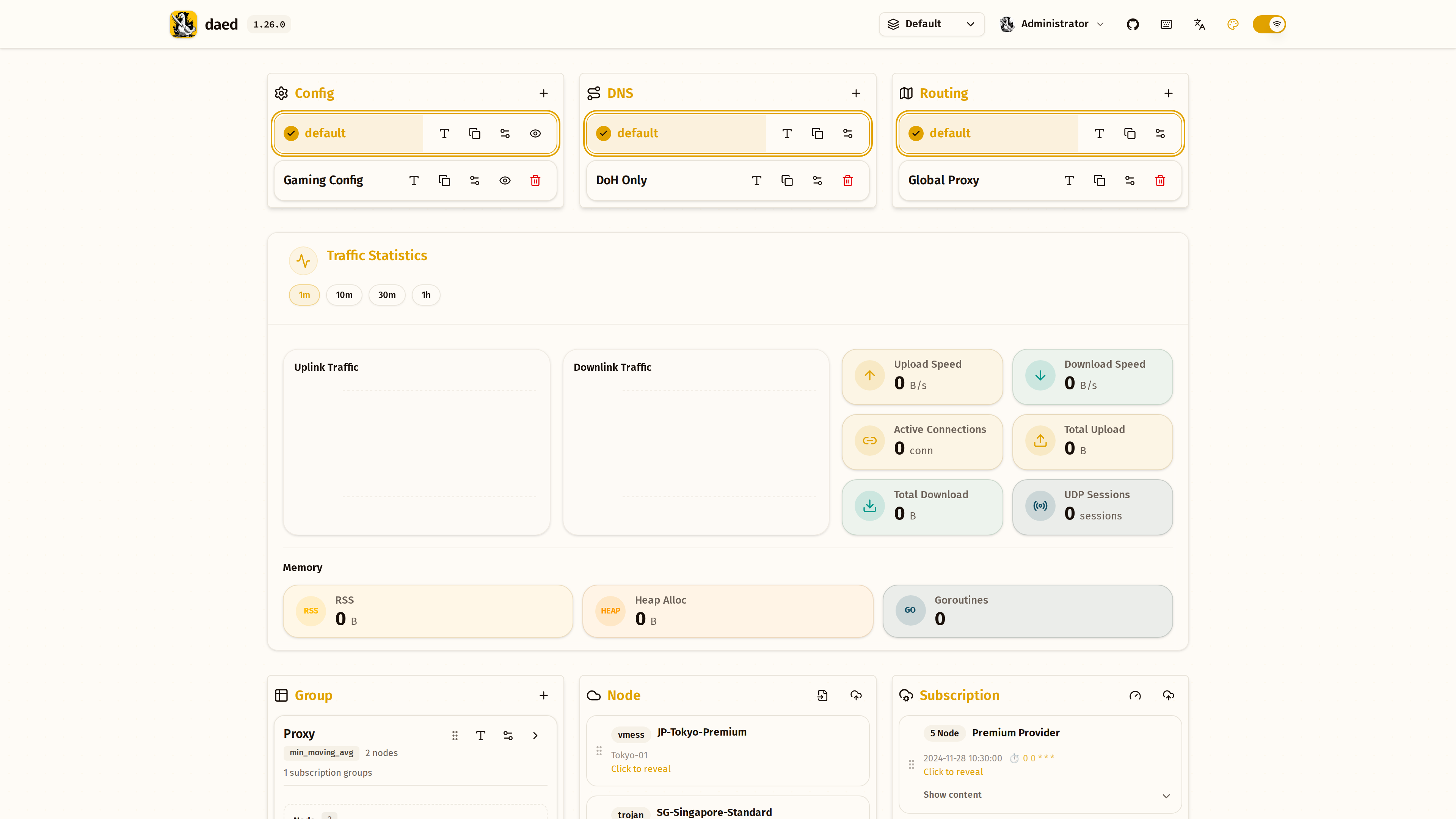Update subscriptions using gauge icon
The width and height of the screenshot is (1456, 819).
1135,695
